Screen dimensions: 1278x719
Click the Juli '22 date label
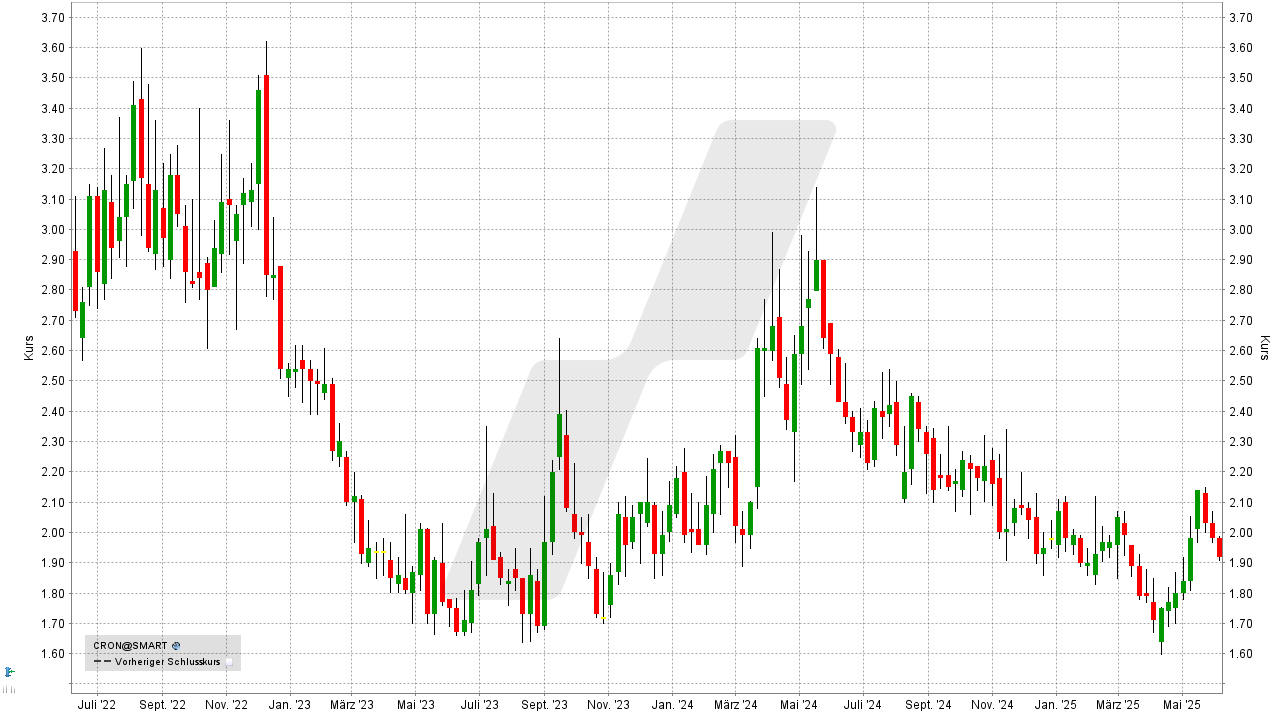(97, 705)
